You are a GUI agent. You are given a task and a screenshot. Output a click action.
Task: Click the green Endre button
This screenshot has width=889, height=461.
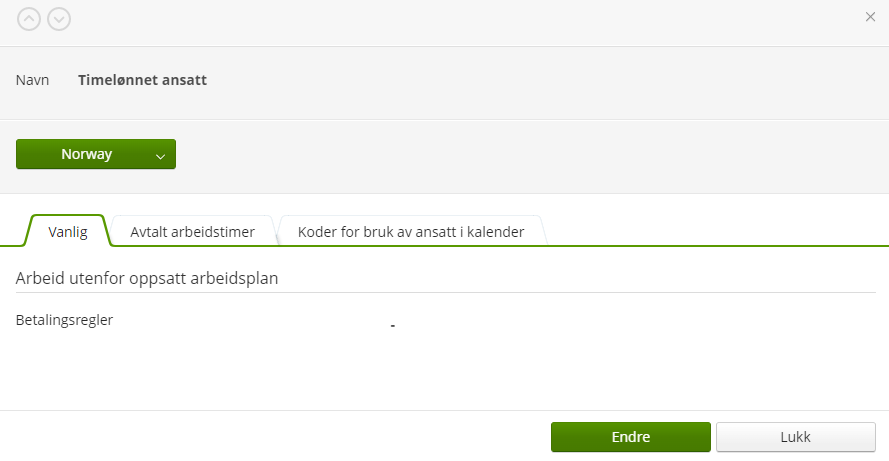pos(630,437)
